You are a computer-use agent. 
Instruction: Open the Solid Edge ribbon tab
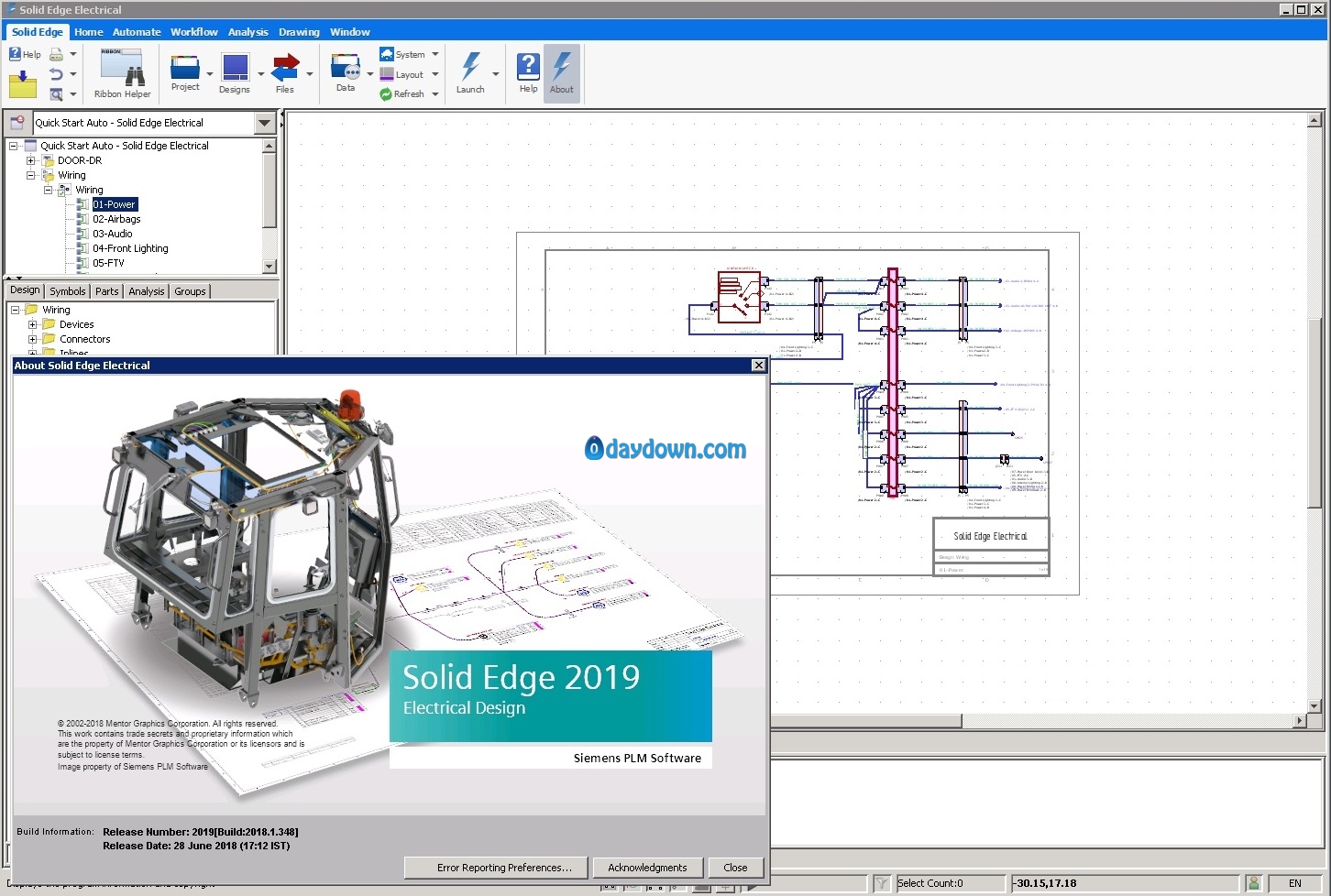[38, 31]
